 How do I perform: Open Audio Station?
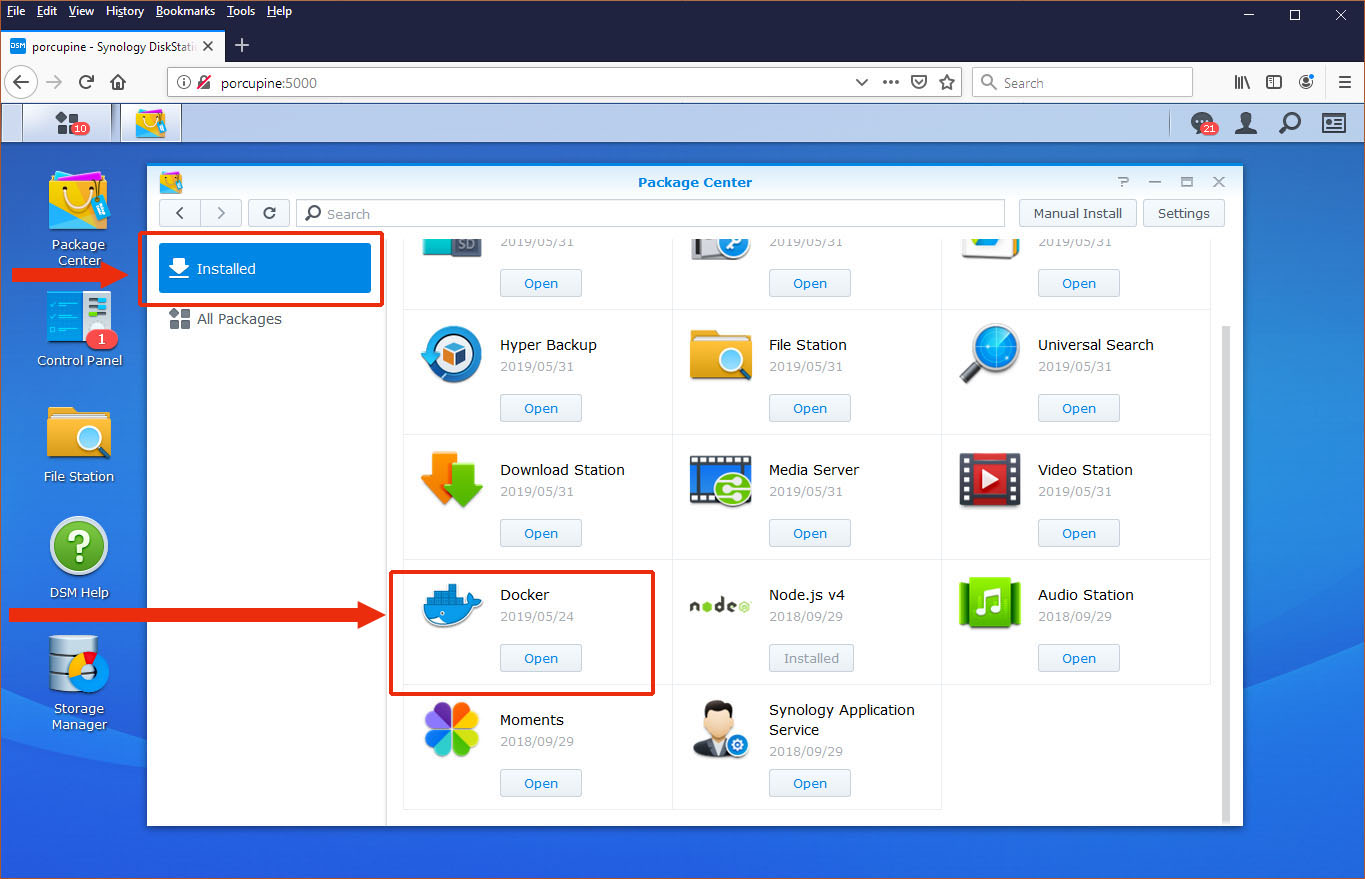pos(1079,658)
